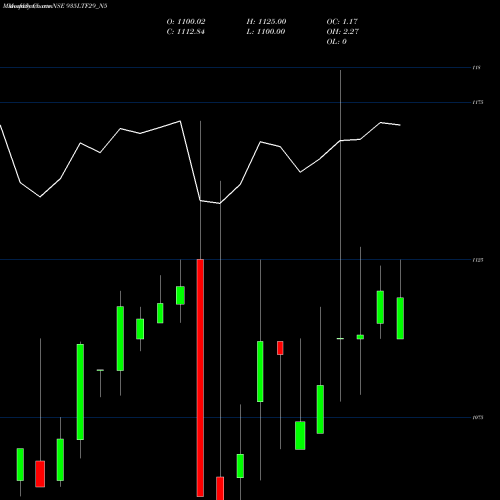Select the 1175 price axis label
500x500 pixels.
click(x=478, y=102)
